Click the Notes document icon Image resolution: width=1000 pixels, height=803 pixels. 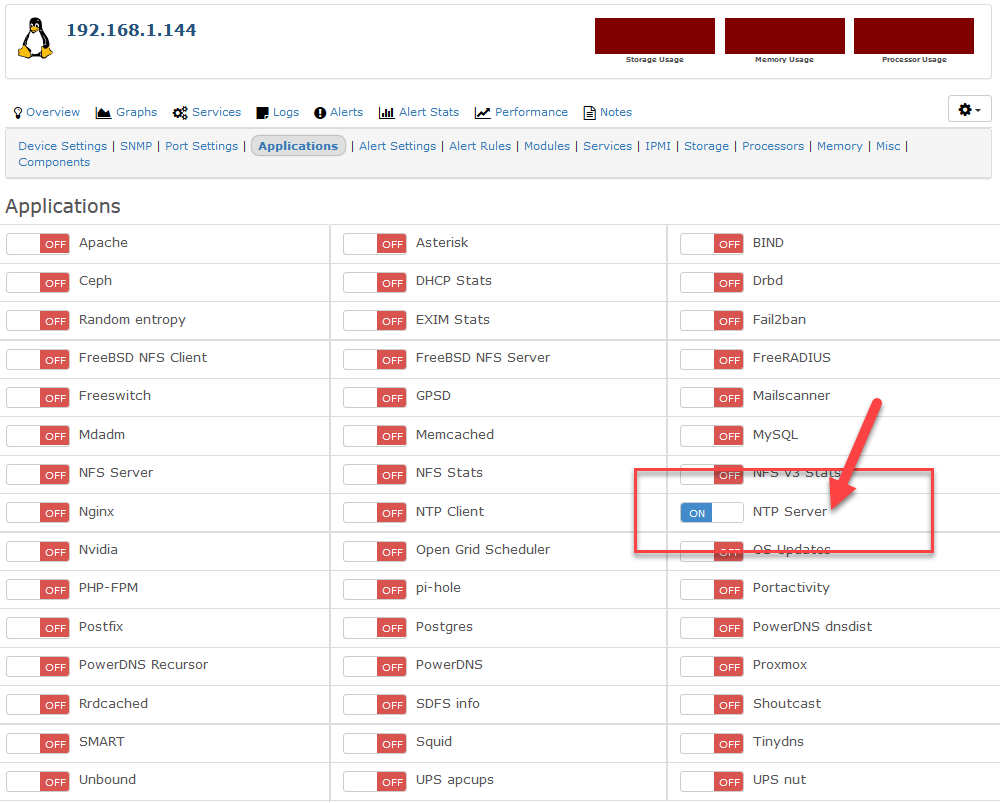[x=590, y=113]
